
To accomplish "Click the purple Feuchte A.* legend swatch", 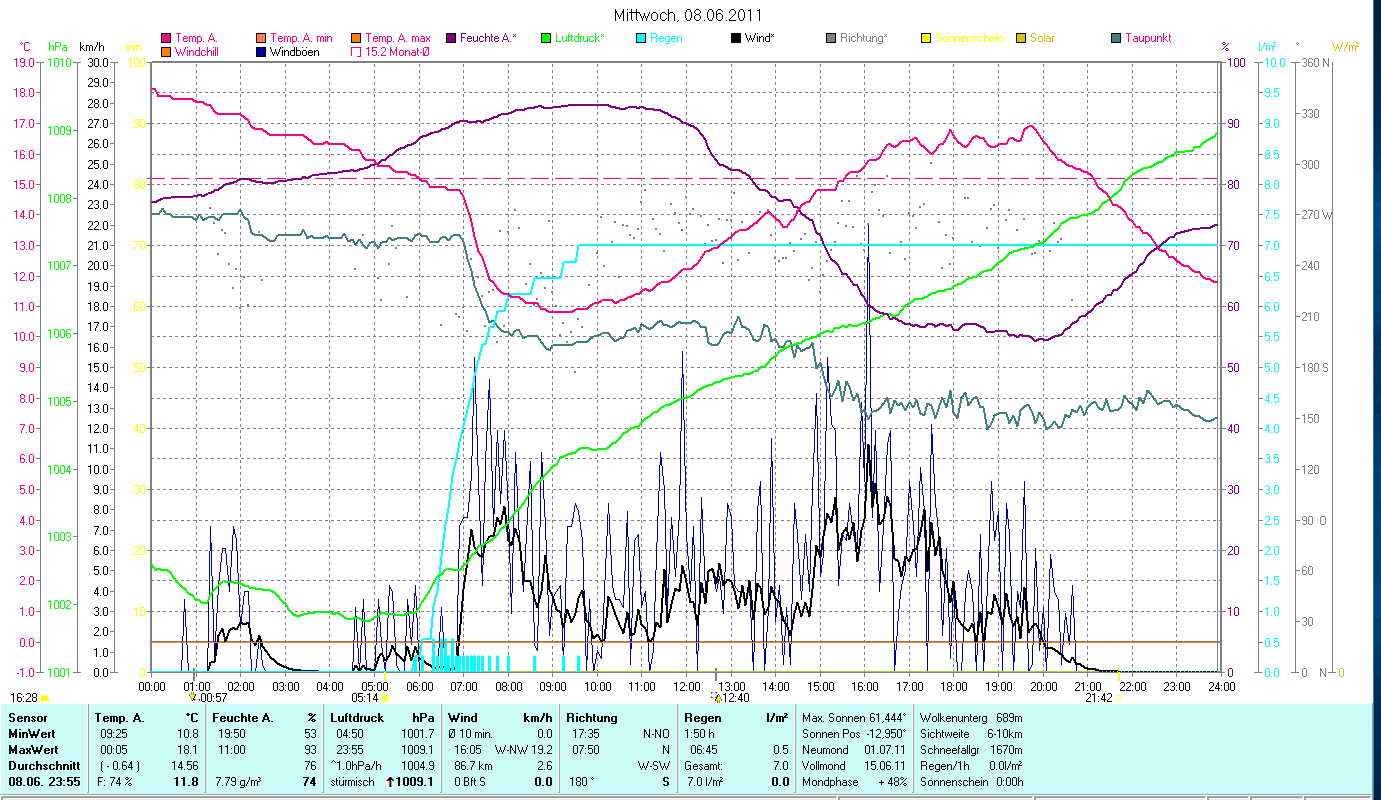I will pyautogui.click(x=451, y=38).
